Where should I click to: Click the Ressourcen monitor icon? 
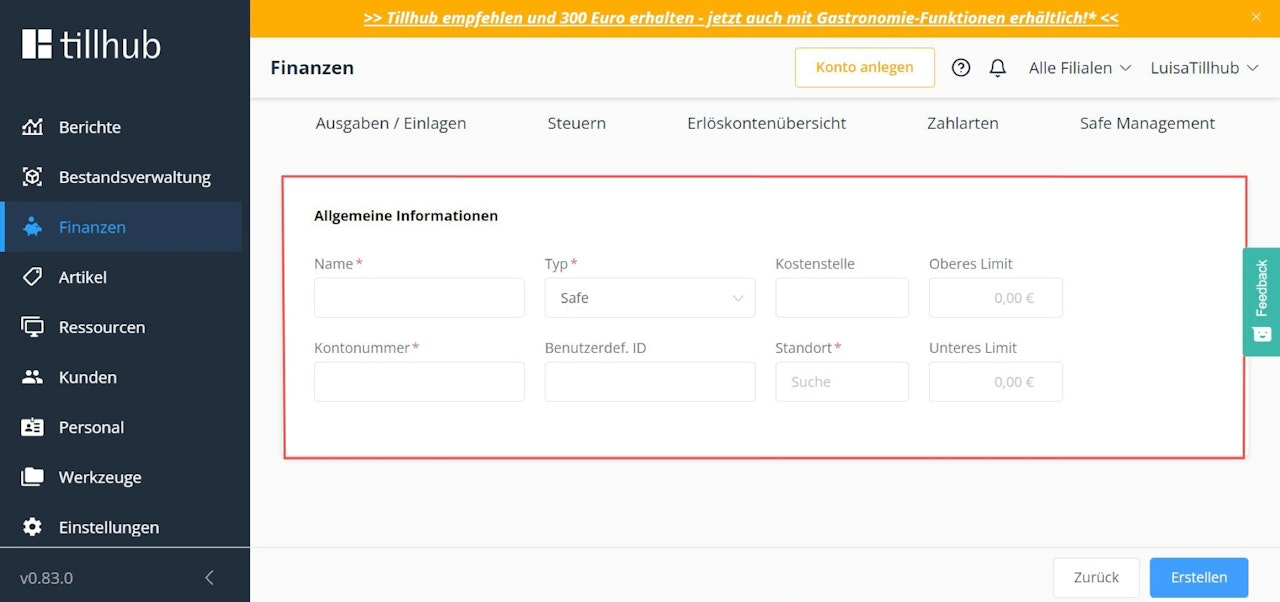[33, 327]
